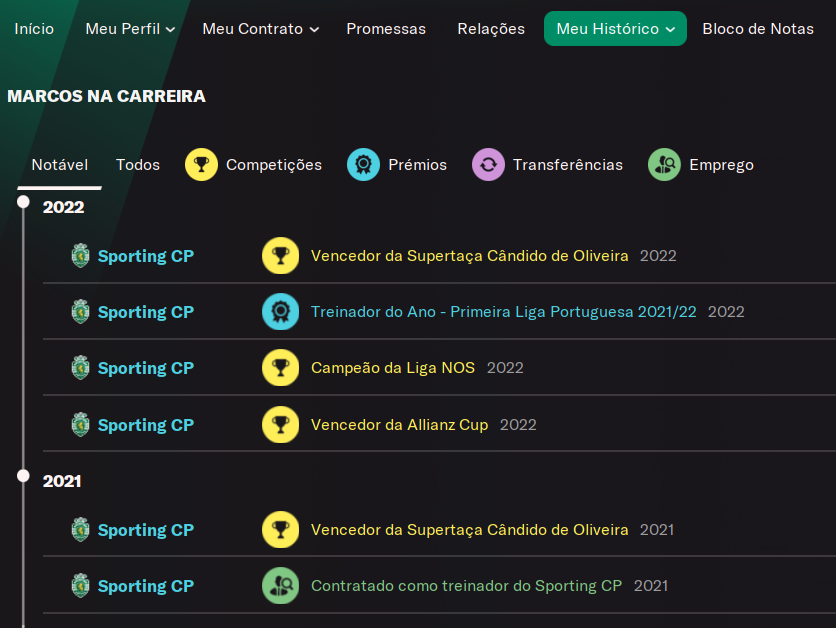Screen dimensions: 836x628
Task: Click the 2022 timeline marker dot
Action: pyautogui.click(x=23, y=202)
